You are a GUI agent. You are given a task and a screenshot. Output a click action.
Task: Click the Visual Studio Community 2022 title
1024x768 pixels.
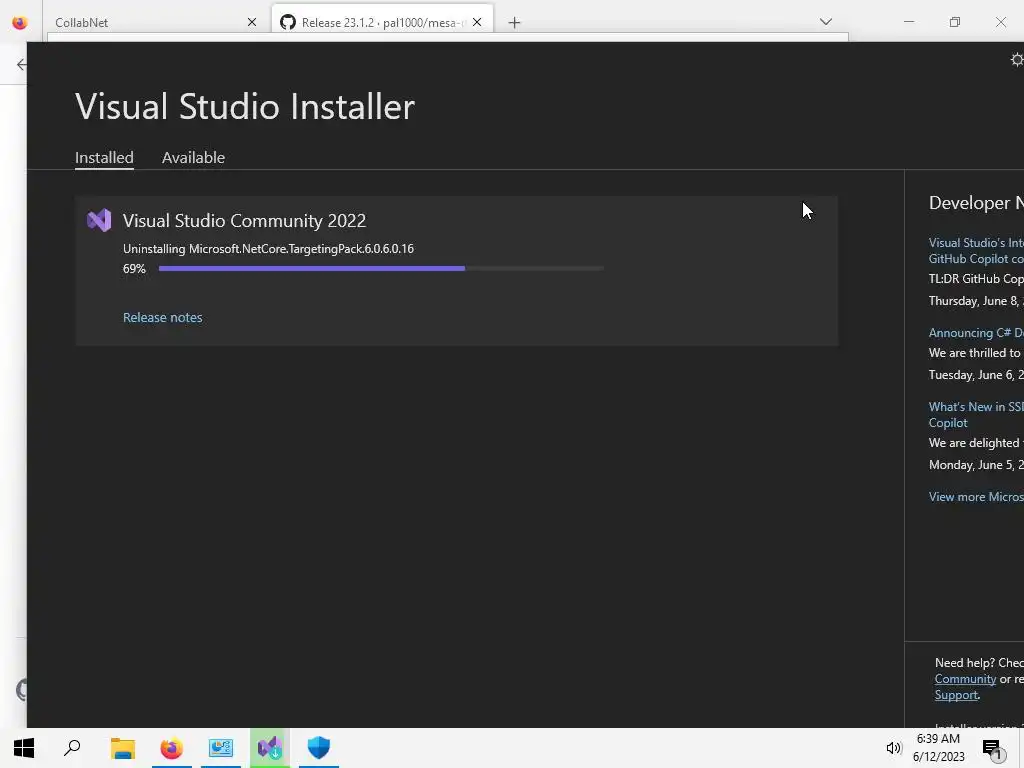(x=244, y=221)
